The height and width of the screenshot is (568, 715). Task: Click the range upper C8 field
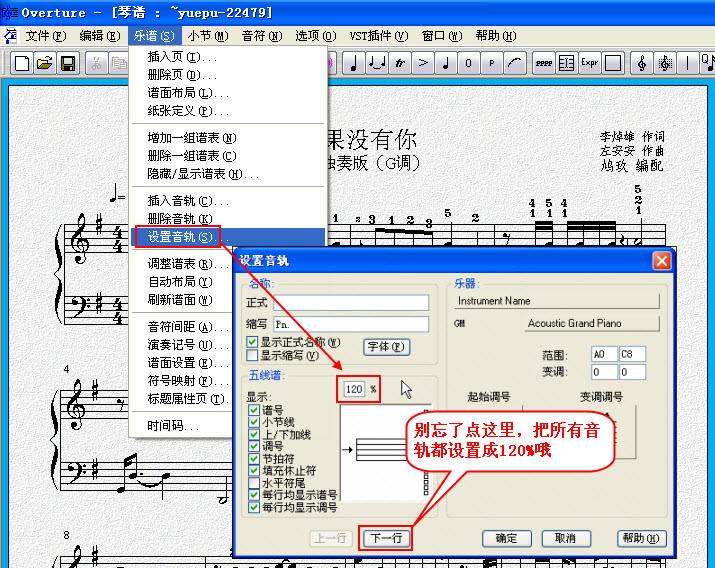(632, 354)
